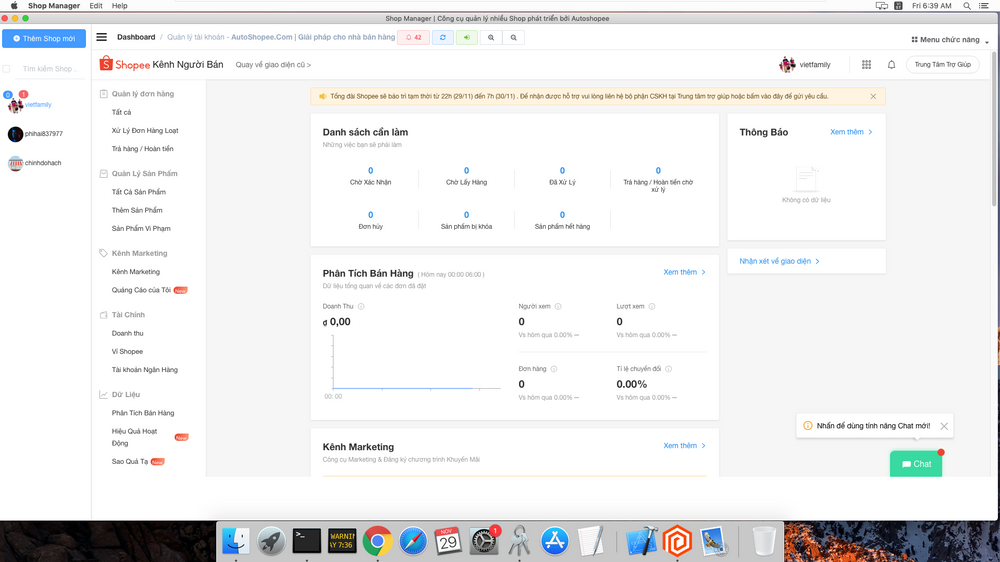Viewport: 1000px width, 562px height.
Task: Open the red bell notifications showing 42
Action: point(413,38)
